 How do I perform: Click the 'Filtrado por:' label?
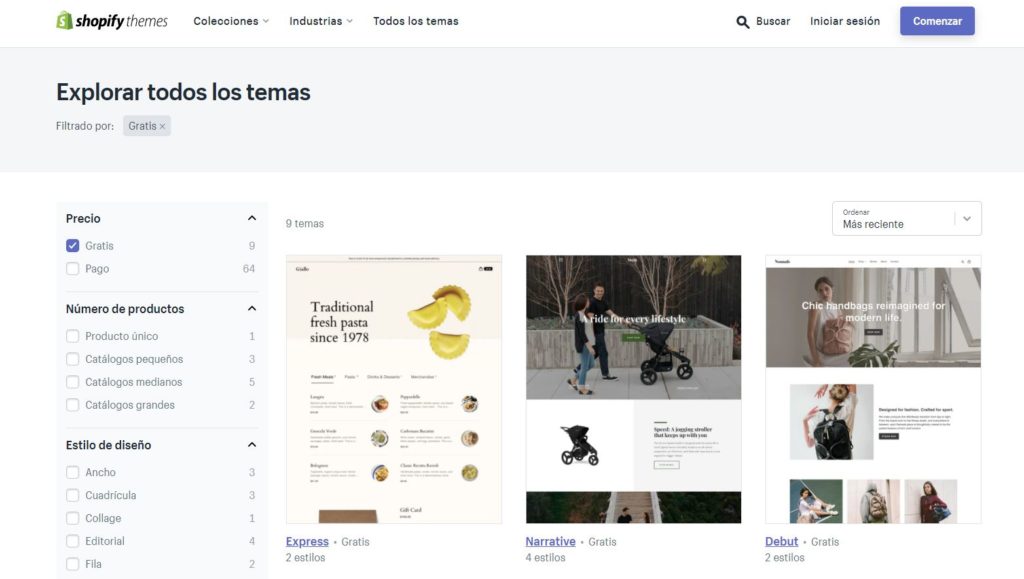[x=85, y=126]
